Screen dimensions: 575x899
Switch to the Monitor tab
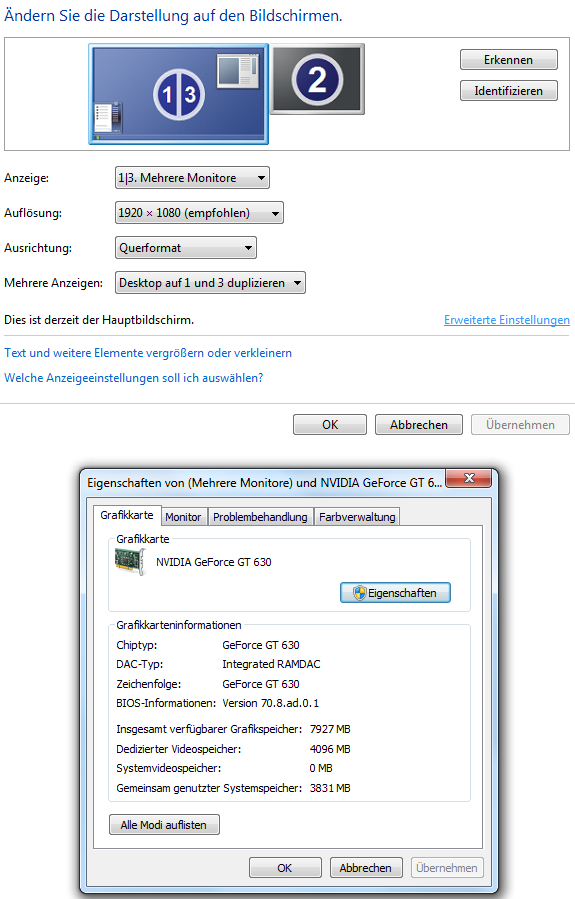click(x=183, y=517)
